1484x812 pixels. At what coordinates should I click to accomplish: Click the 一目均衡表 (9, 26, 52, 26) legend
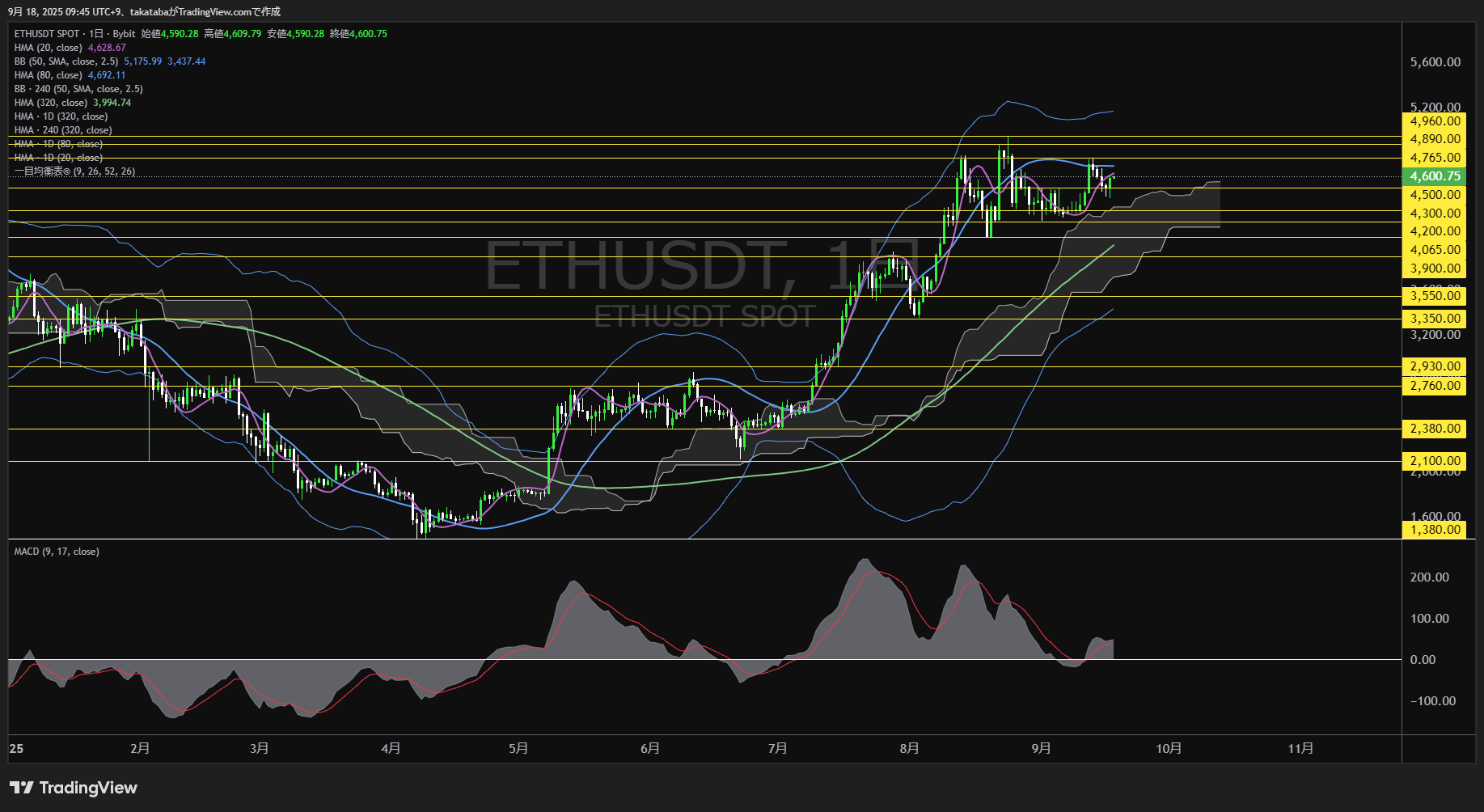tap(74, 171)
